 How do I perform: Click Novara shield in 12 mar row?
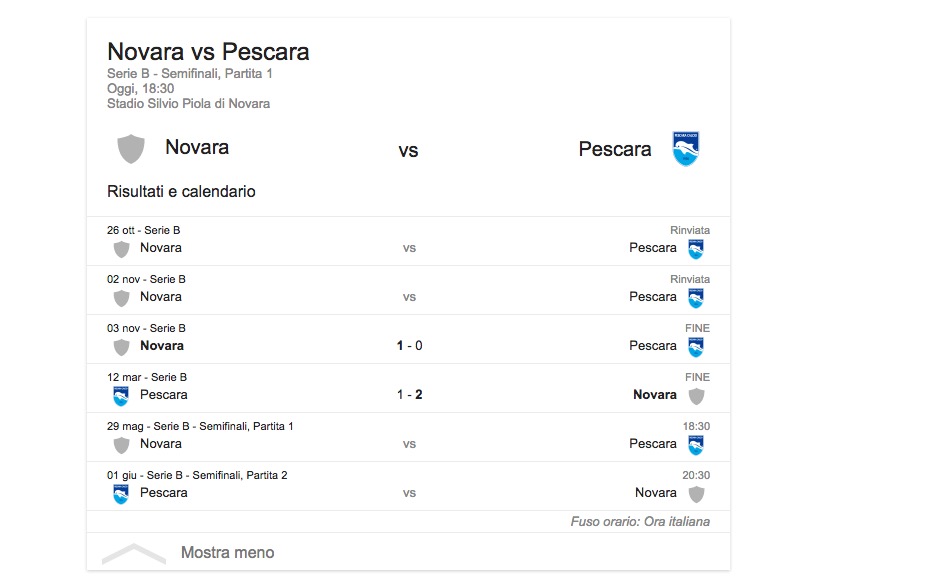coord(696,395)
